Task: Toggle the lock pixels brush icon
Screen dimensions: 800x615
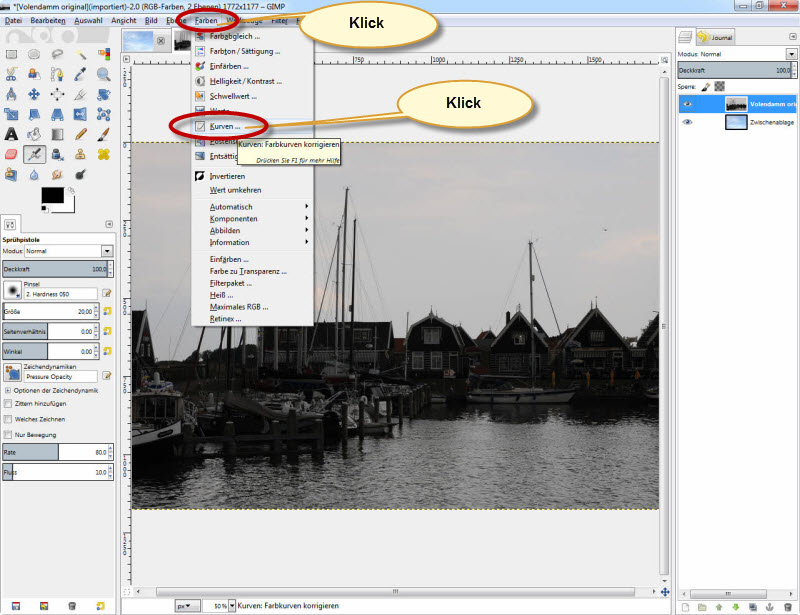Action: click(x=706, y=87)
